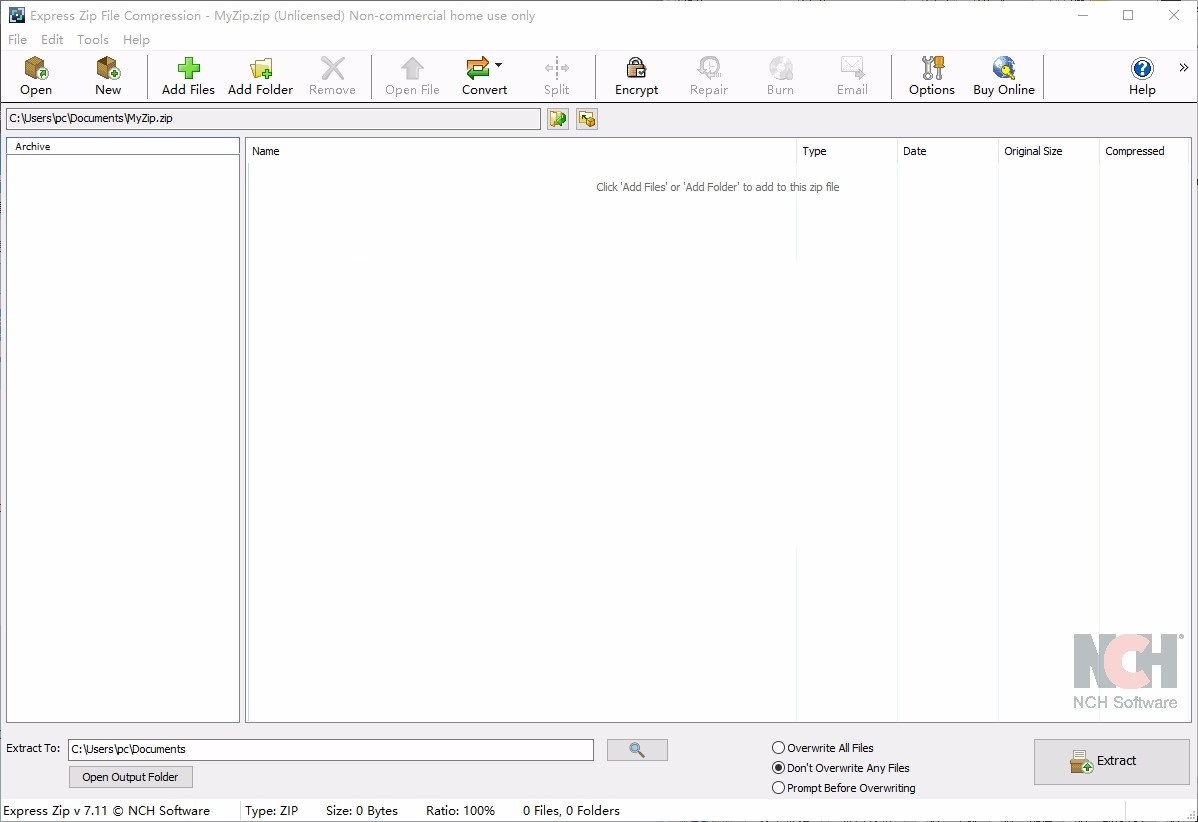Click the browse archive location icon
Screen dimensions: 1198x822
(x=557, y=119)
